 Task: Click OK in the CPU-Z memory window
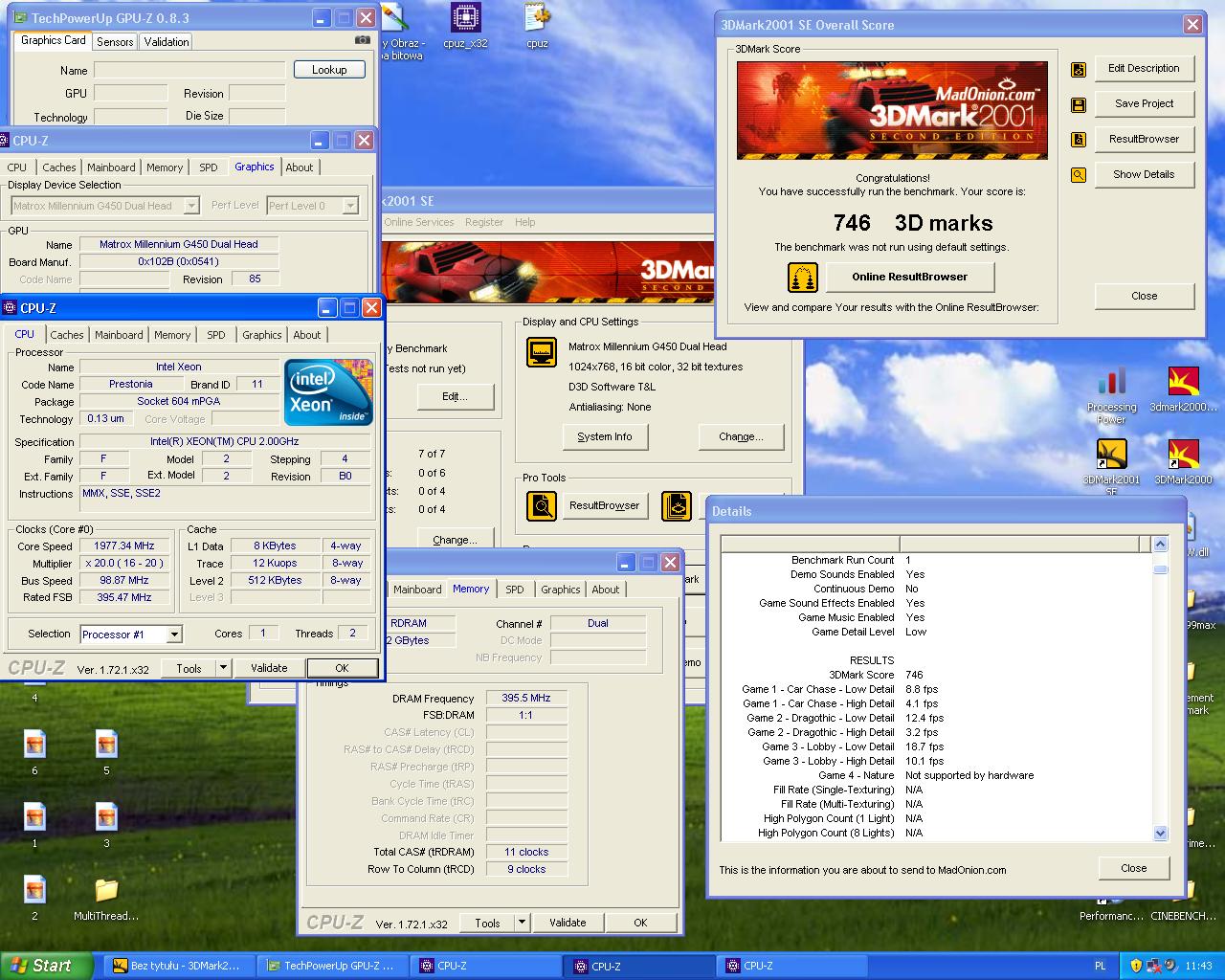(x=640, y=923)
